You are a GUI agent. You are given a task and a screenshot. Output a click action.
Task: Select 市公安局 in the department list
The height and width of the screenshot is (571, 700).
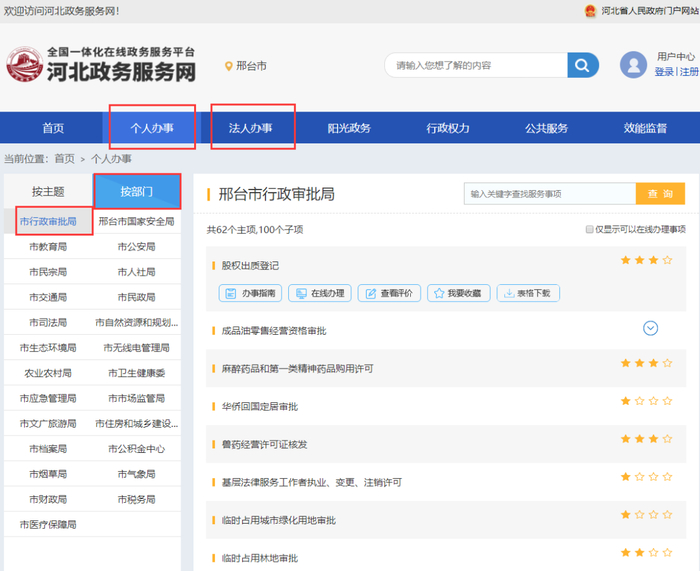click(x=136, y=246)
